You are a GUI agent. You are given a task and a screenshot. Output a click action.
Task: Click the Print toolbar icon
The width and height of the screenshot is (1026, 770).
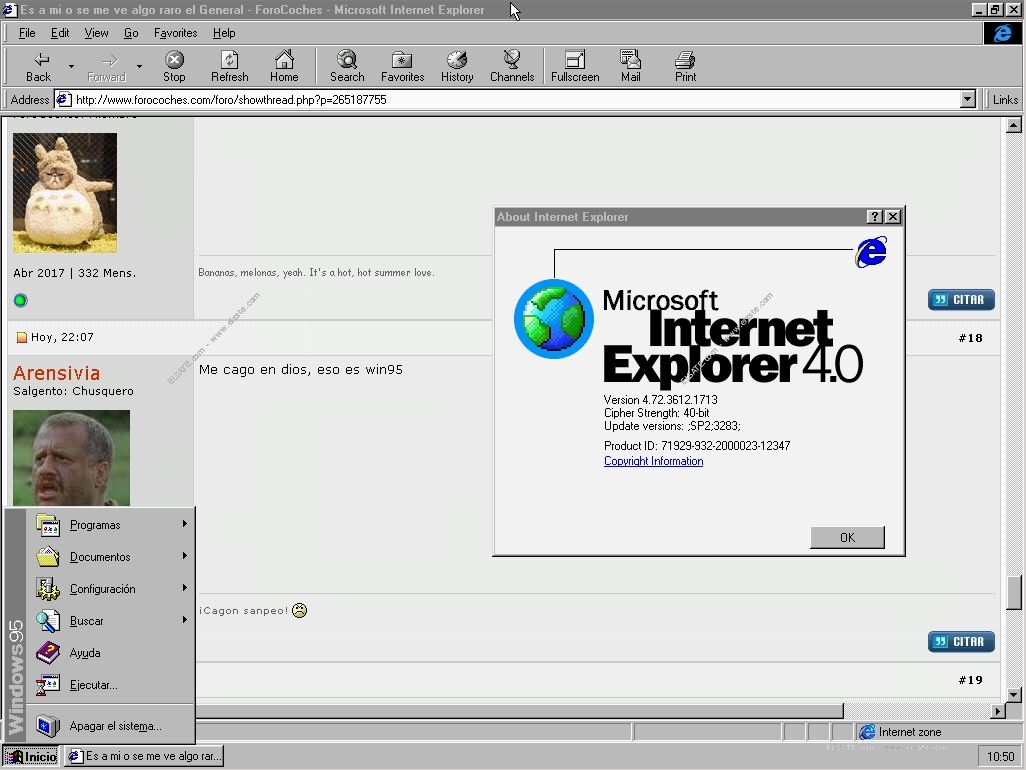pyautogui.click(x=685, y=60)
